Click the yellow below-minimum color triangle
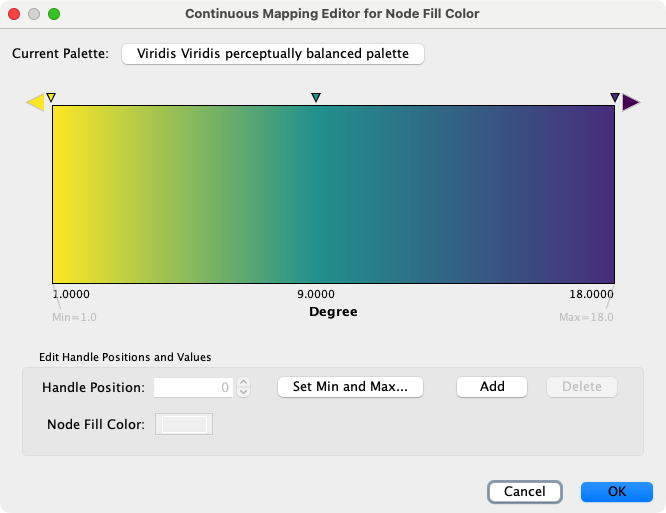 pos(35,102)
